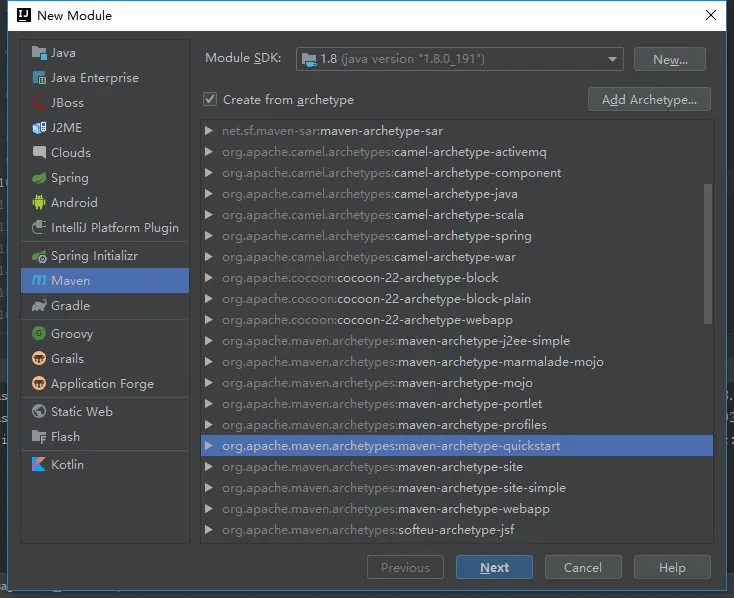Choose the Static Web globe icon

click(x=39, y=412)
